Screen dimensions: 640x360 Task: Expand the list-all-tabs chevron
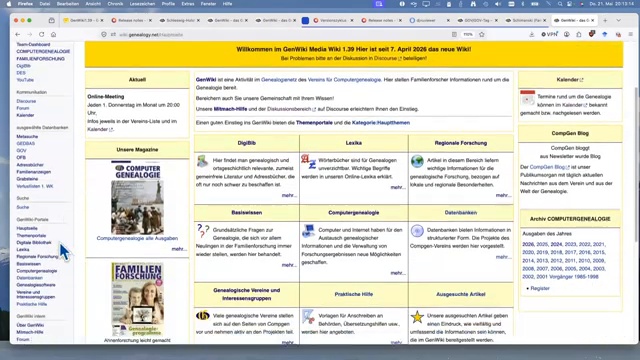coord(619,20)
